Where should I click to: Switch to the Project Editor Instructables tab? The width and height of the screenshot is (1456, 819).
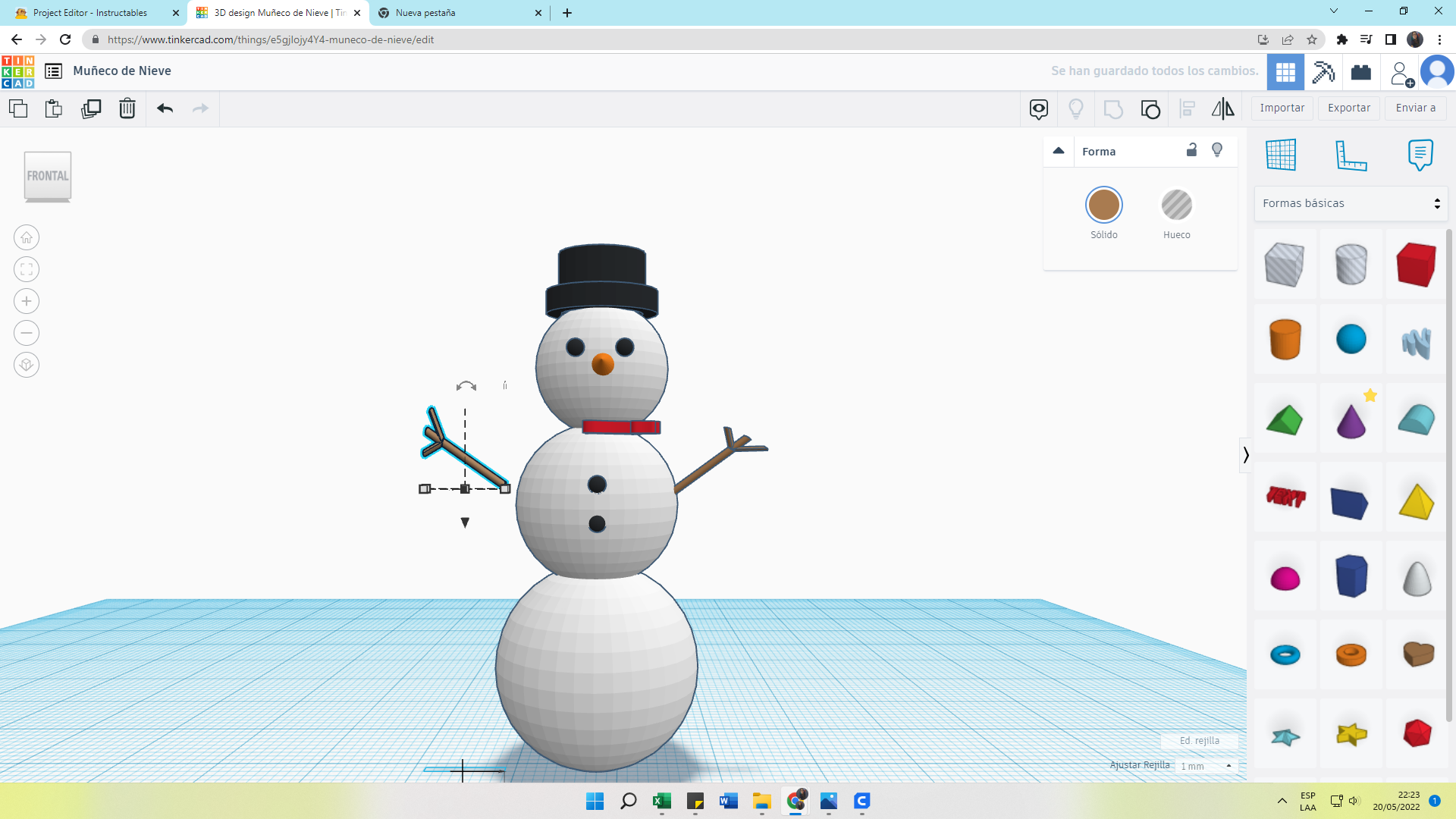(90, 13)
